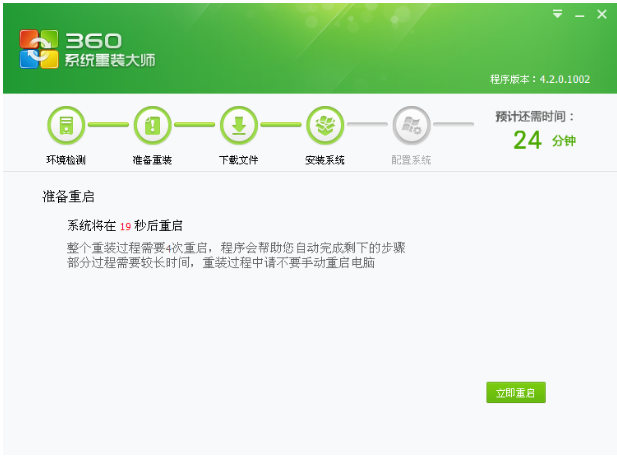
Task: Click the 环境检测 step icon
Action: pyautogui.click(x=66, y=125)
